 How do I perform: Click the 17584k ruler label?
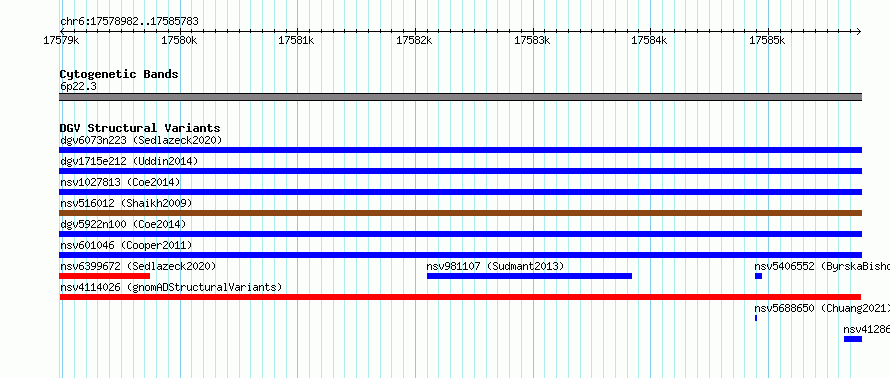(650, 40)
